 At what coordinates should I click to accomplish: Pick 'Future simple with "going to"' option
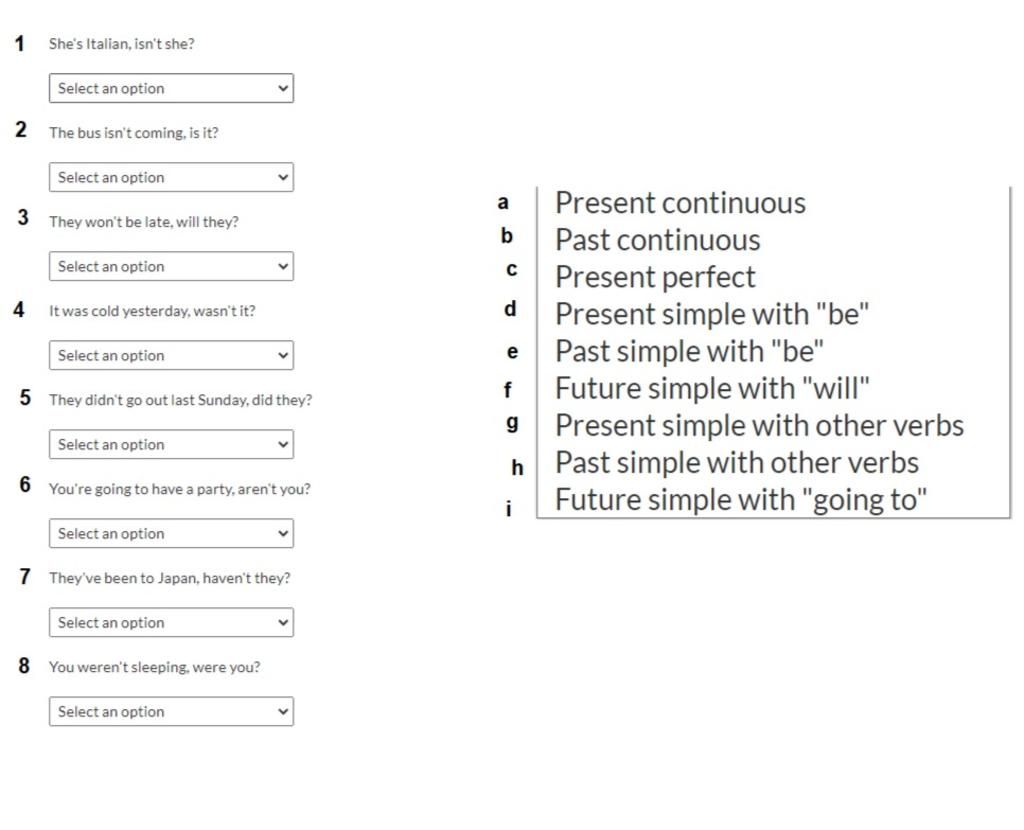pyautogui.click(x=741, y=500)
